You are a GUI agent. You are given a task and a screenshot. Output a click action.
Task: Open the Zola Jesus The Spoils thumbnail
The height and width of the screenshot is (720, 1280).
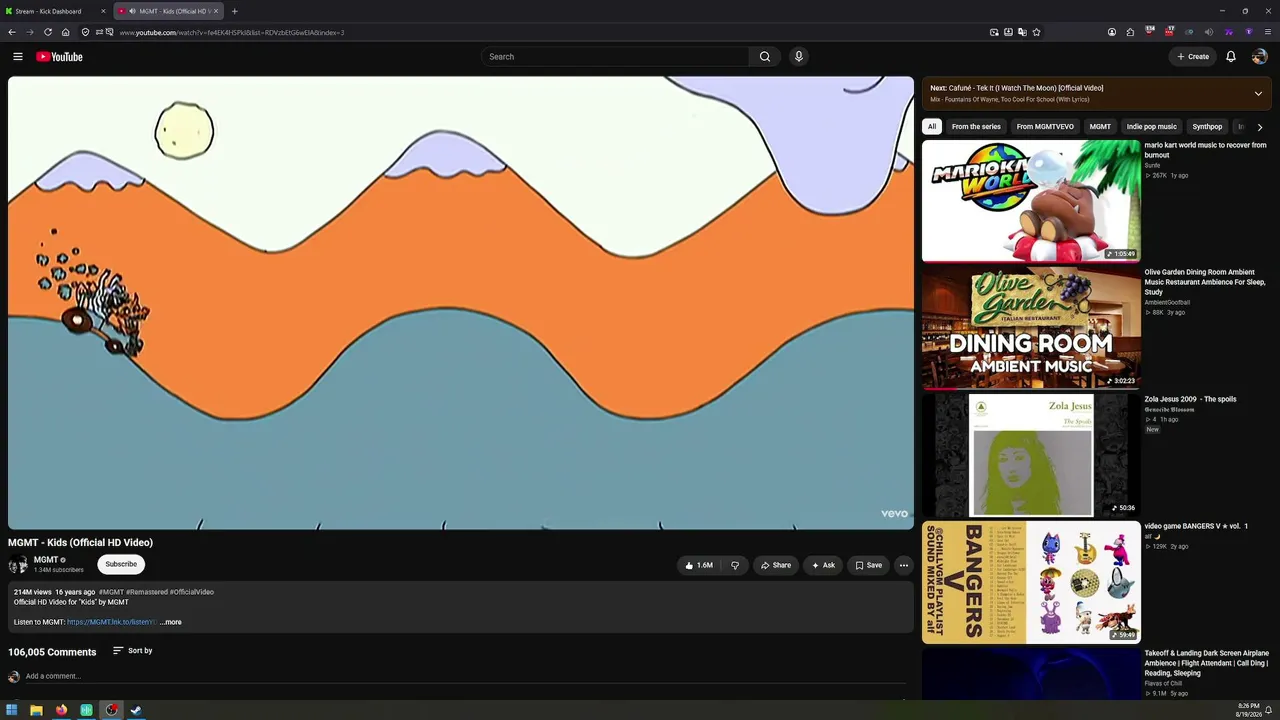click(x=1031, y=455)
